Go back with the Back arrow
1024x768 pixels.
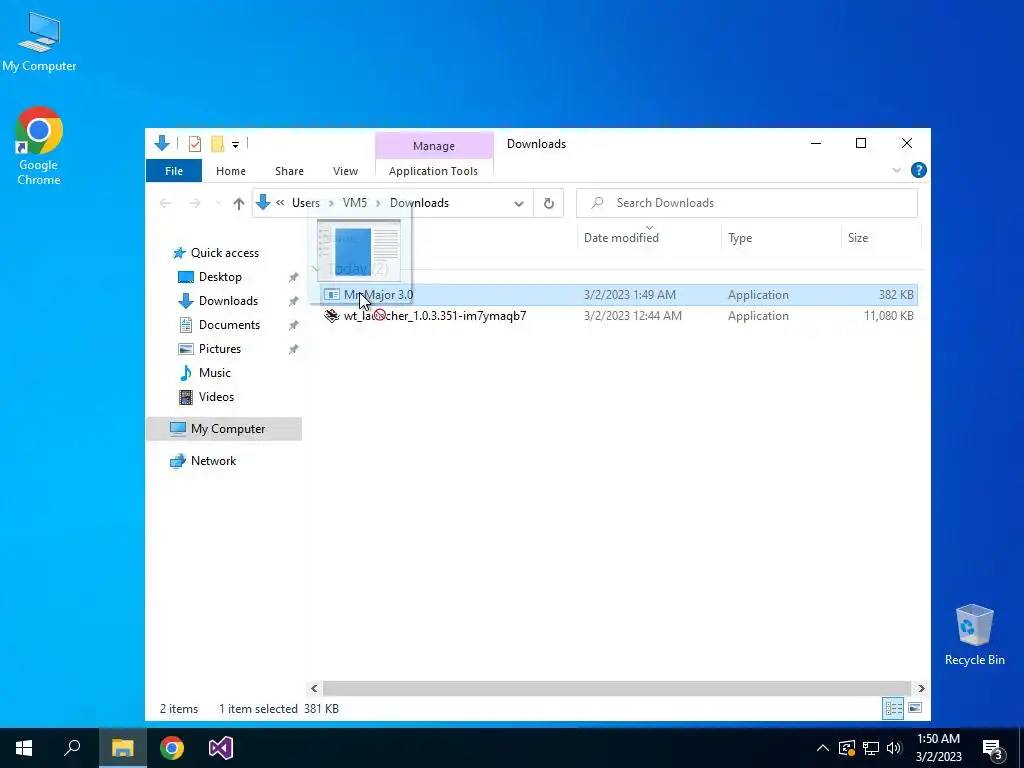click(165, 203)
